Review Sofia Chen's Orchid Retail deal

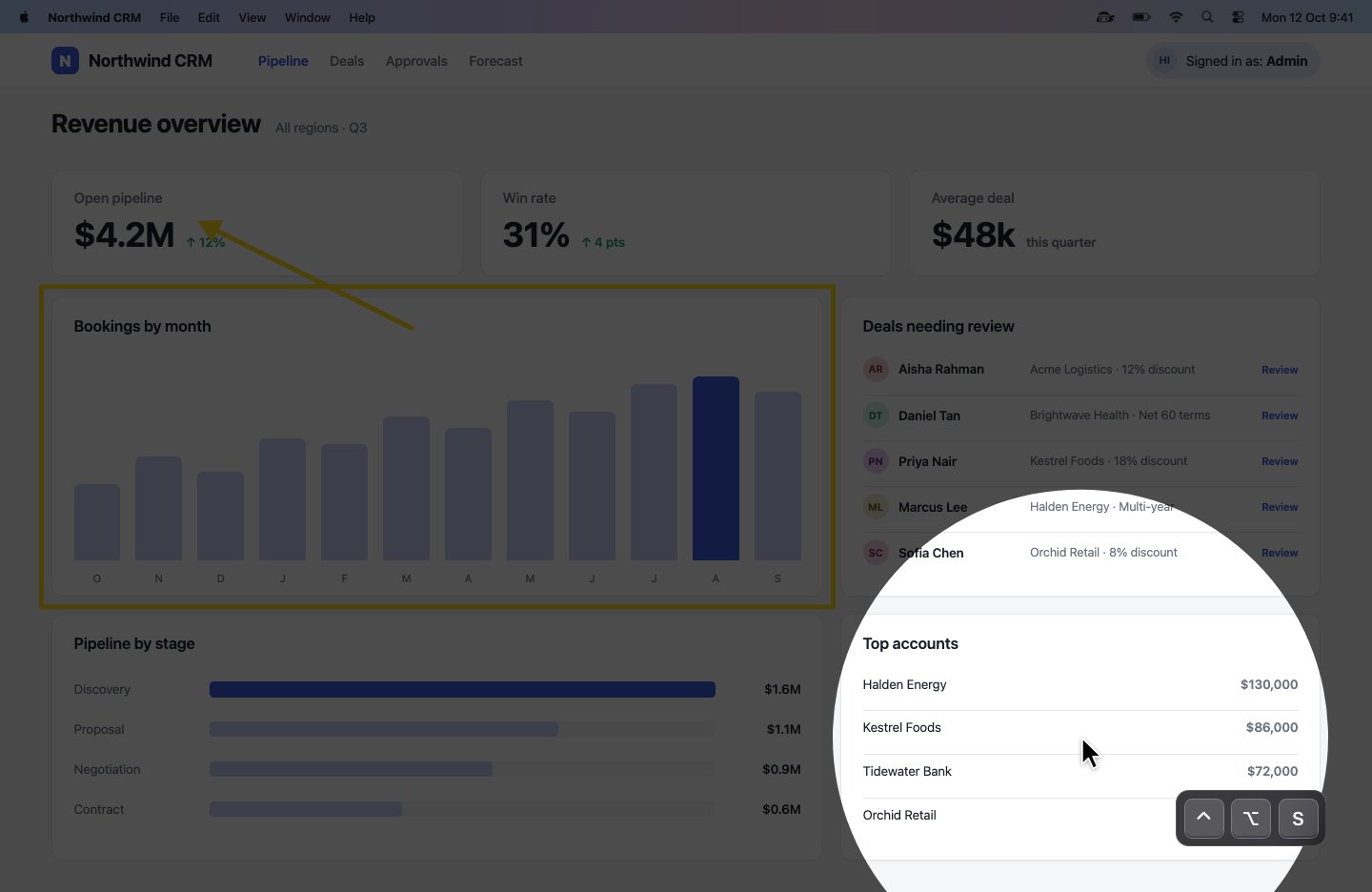click(x=1280, y=553)
